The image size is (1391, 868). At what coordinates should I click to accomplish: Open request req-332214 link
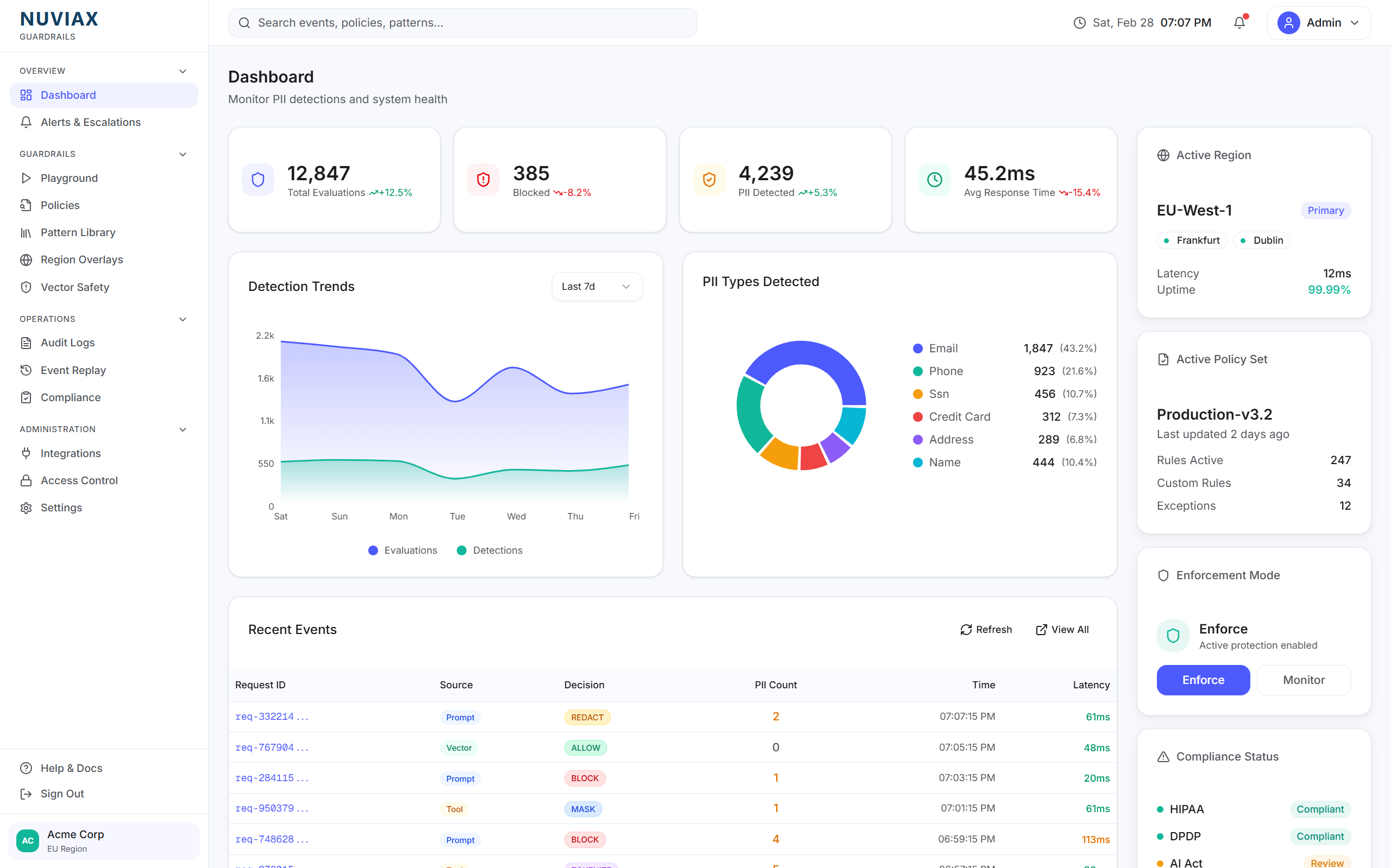pyautogui.click(x=272, y=717)
